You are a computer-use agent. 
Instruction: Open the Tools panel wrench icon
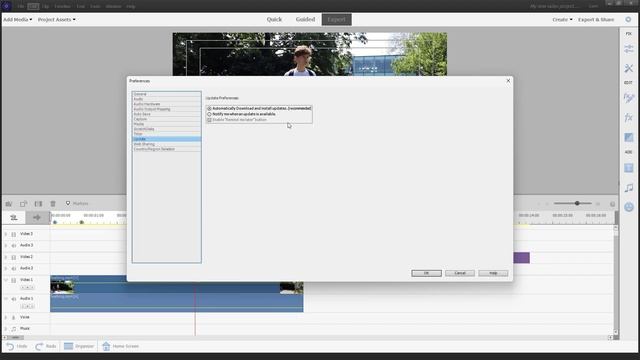629,68
